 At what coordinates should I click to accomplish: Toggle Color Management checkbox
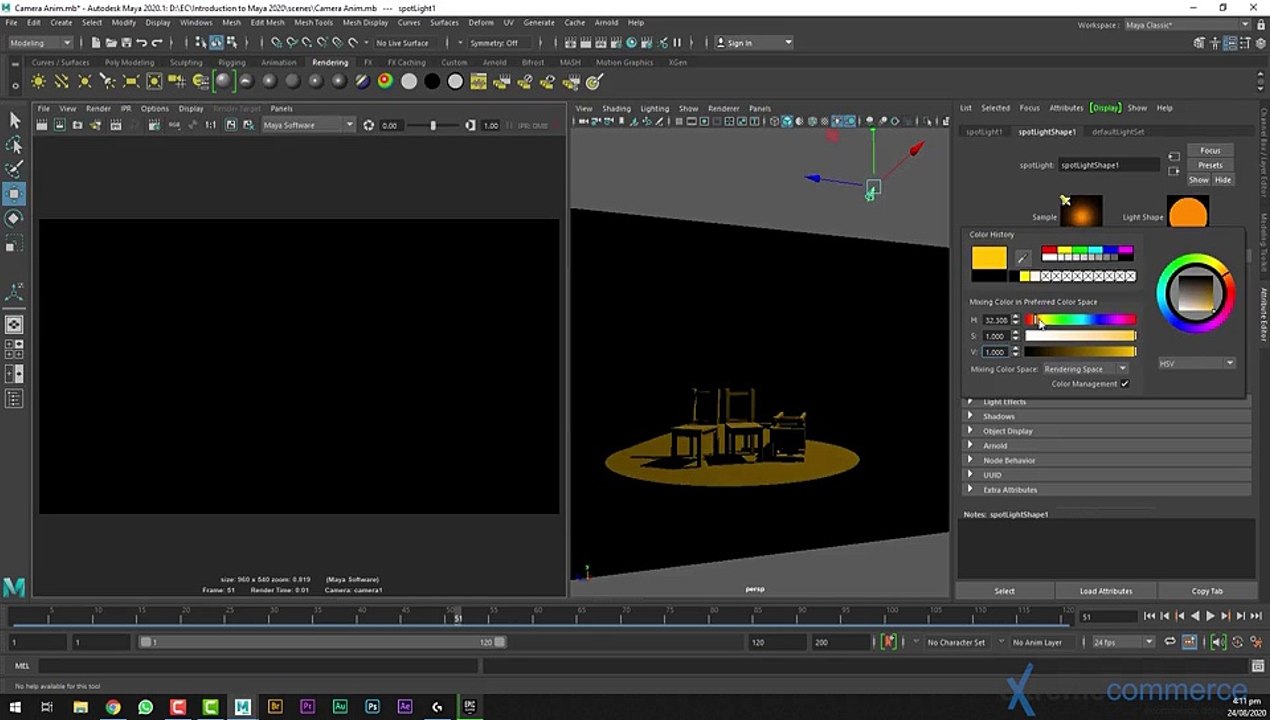(x=1125, y=384)
